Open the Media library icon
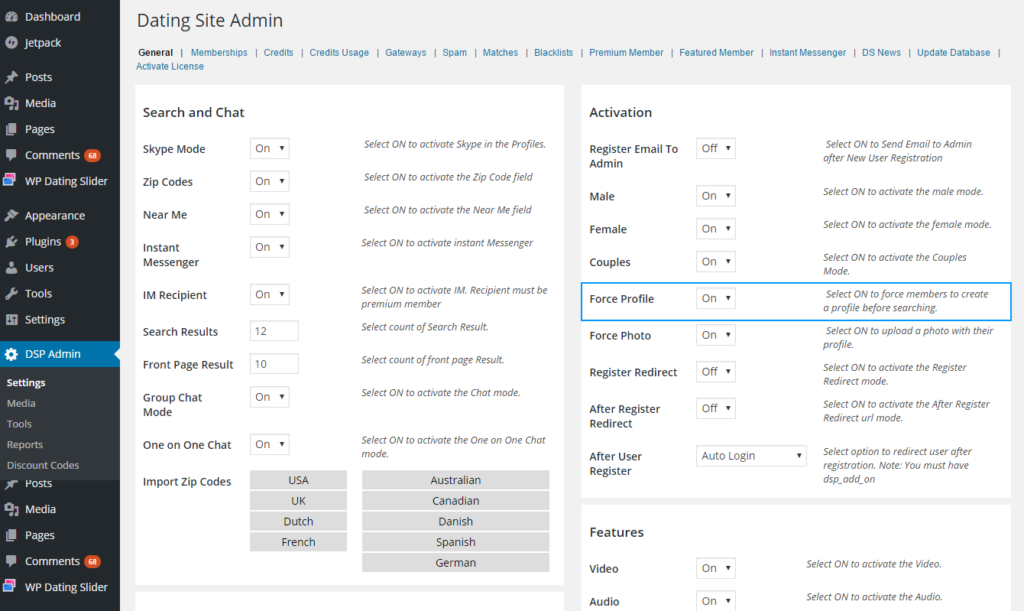Viewport: 1024px width, 611px height. [40, 104]
